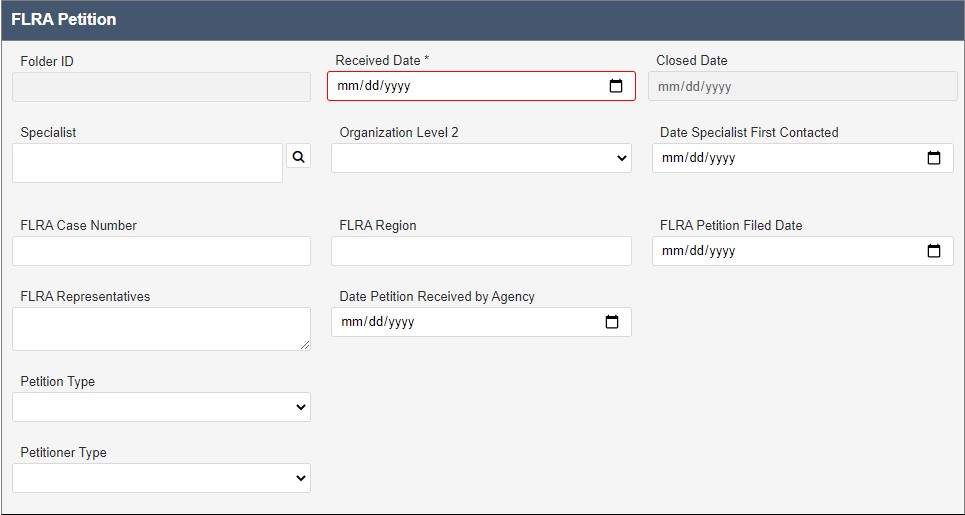Open calendar icon for FLRA Petition Filed Date
Viewport: 965px width, 515px height.
coord(934,251)
